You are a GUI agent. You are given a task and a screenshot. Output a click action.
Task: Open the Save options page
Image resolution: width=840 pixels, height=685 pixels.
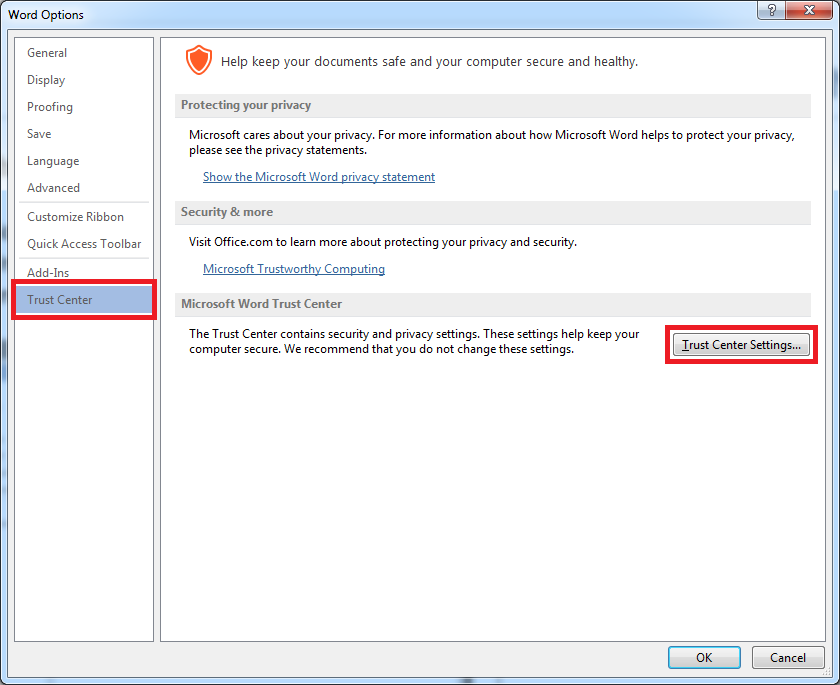(39, 134)
